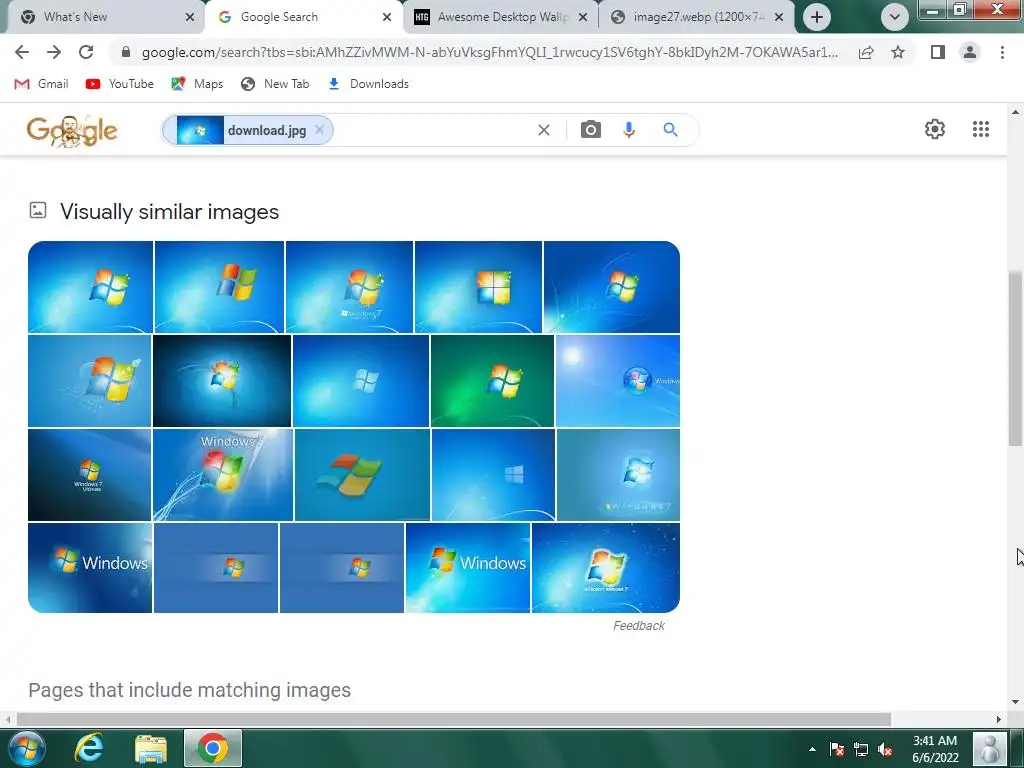Click the Chrome taskbar button
Screen dimensions: 1024x768
pyautogui.click(x=213, y=748)
